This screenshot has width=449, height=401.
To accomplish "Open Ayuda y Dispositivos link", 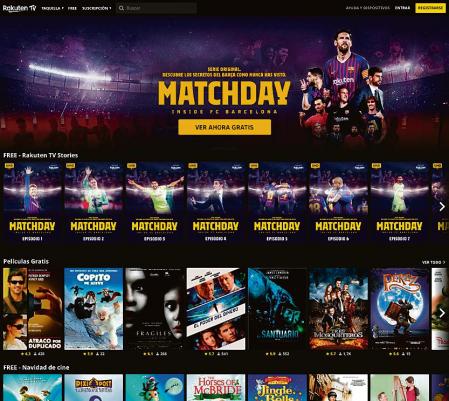I will [x=367, y=8].
